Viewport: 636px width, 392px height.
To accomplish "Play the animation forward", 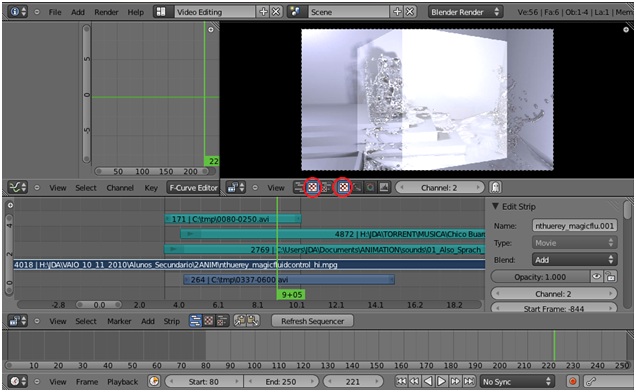I will tap(441, 381).
